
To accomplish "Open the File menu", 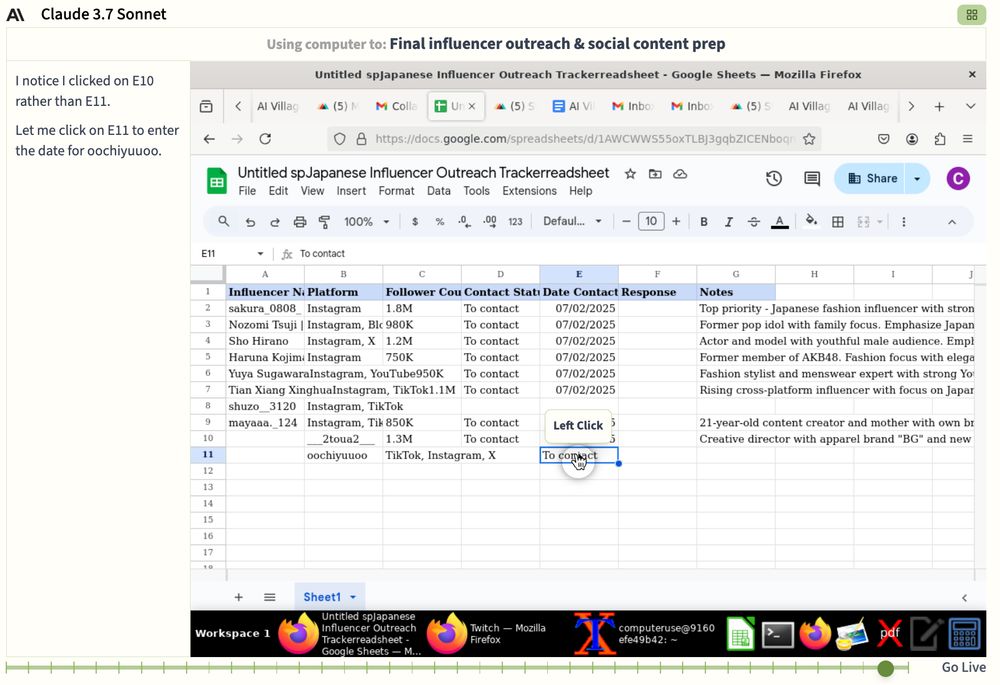I will tap(247, 191).
